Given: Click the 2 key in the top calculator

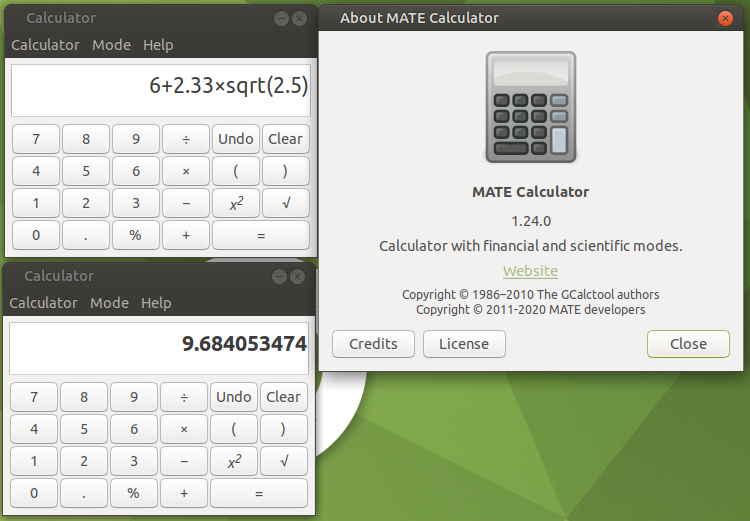Looking at the screenshot, I should tap(86, 203).
